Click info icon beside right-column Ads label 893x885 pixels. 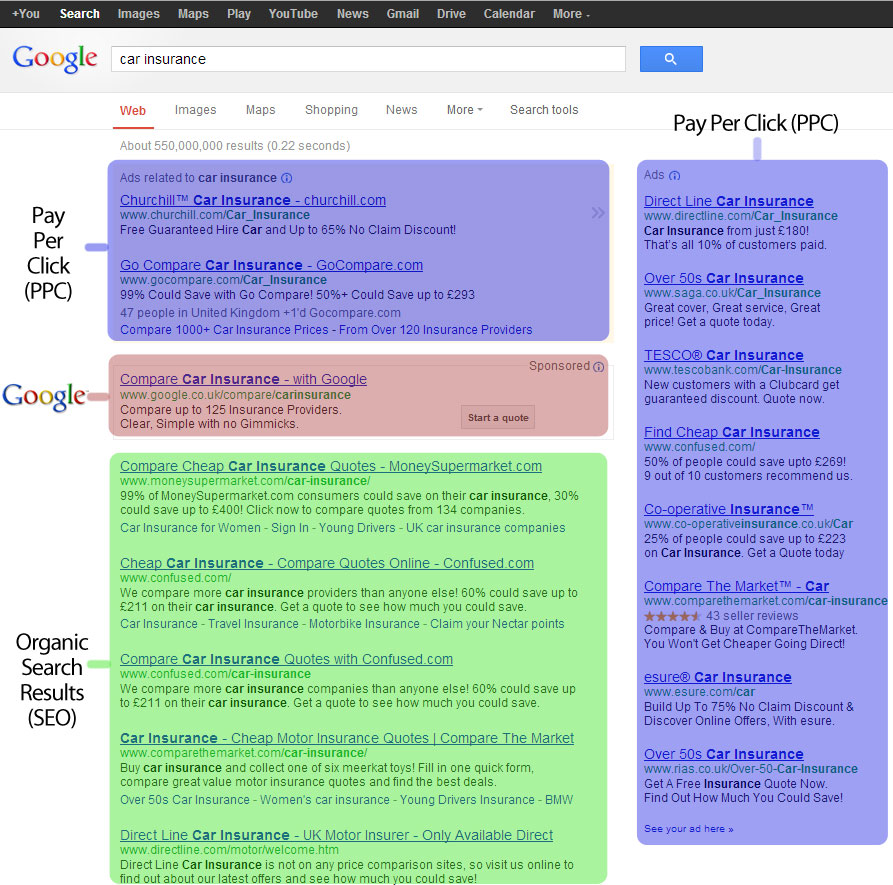tap(674, 175)
